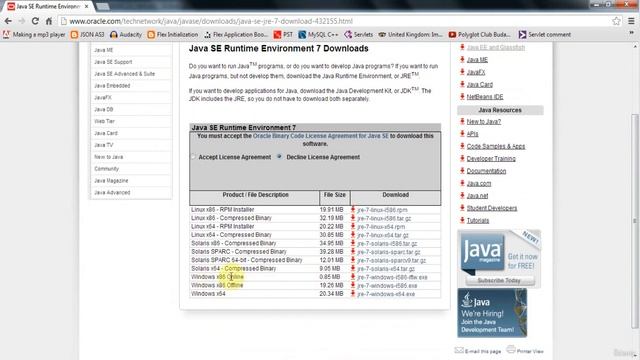Open the Servlets bookmark
Viewport: 640px width, 360px height.
tap(358, 35)
